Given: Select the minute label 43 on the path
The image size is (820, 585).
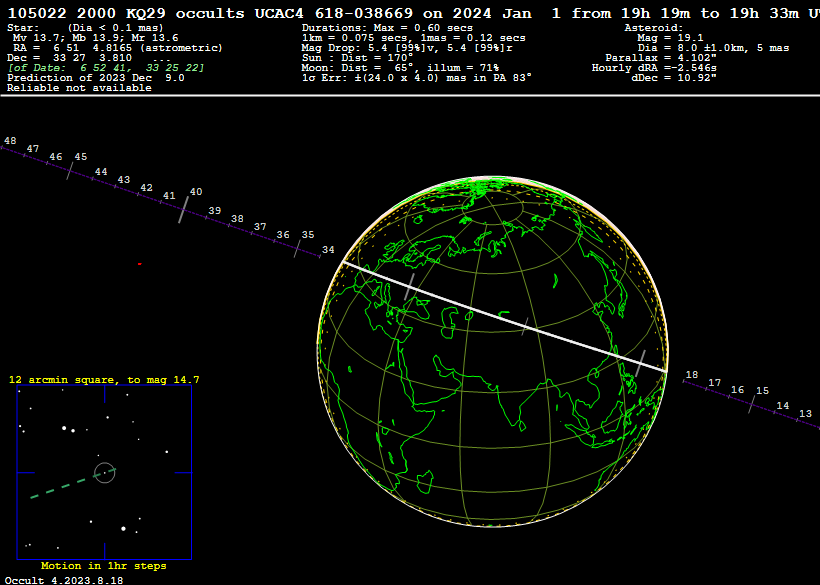Looking at the screenshot, I should point(123,179).
